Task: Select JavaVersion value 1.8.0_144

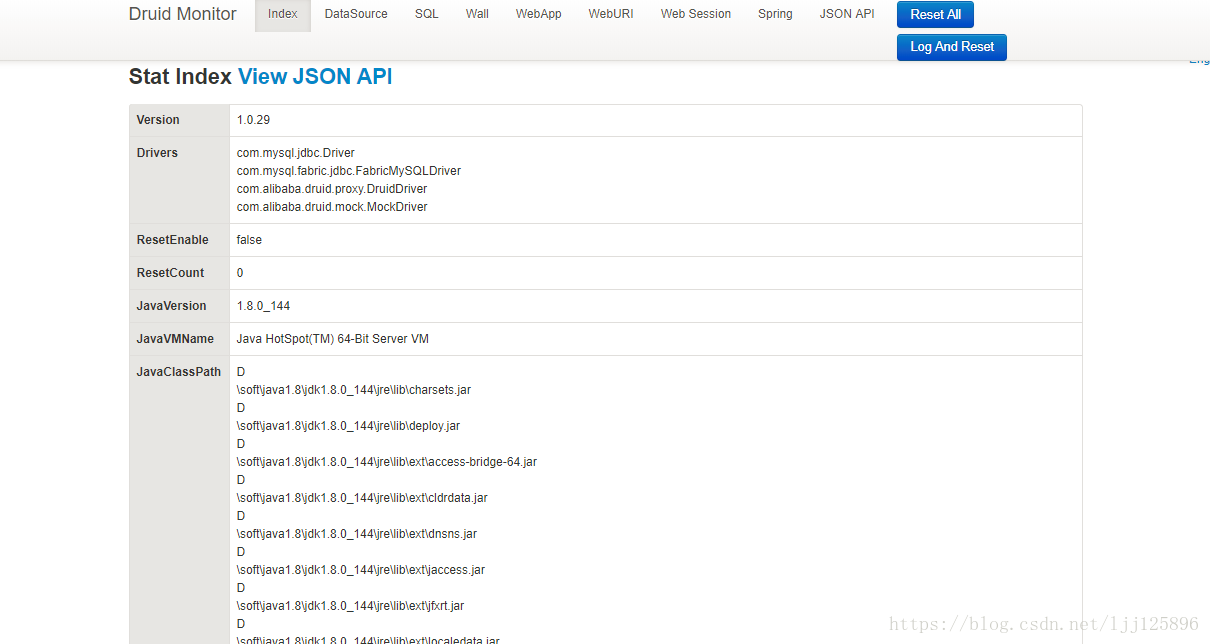Action: coord(263,306)
